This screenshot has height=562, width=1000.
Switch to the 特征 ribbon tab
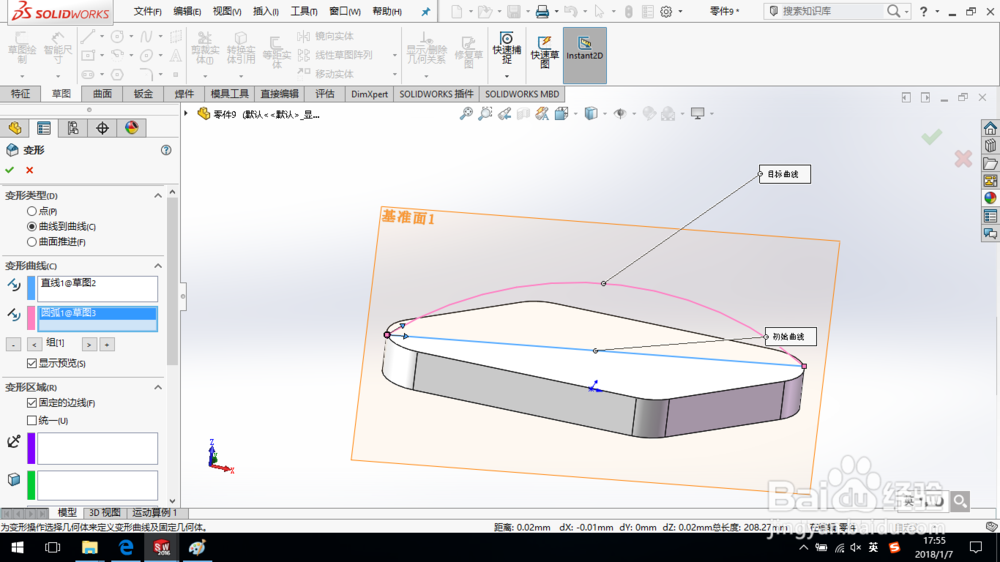pos(20,94)
